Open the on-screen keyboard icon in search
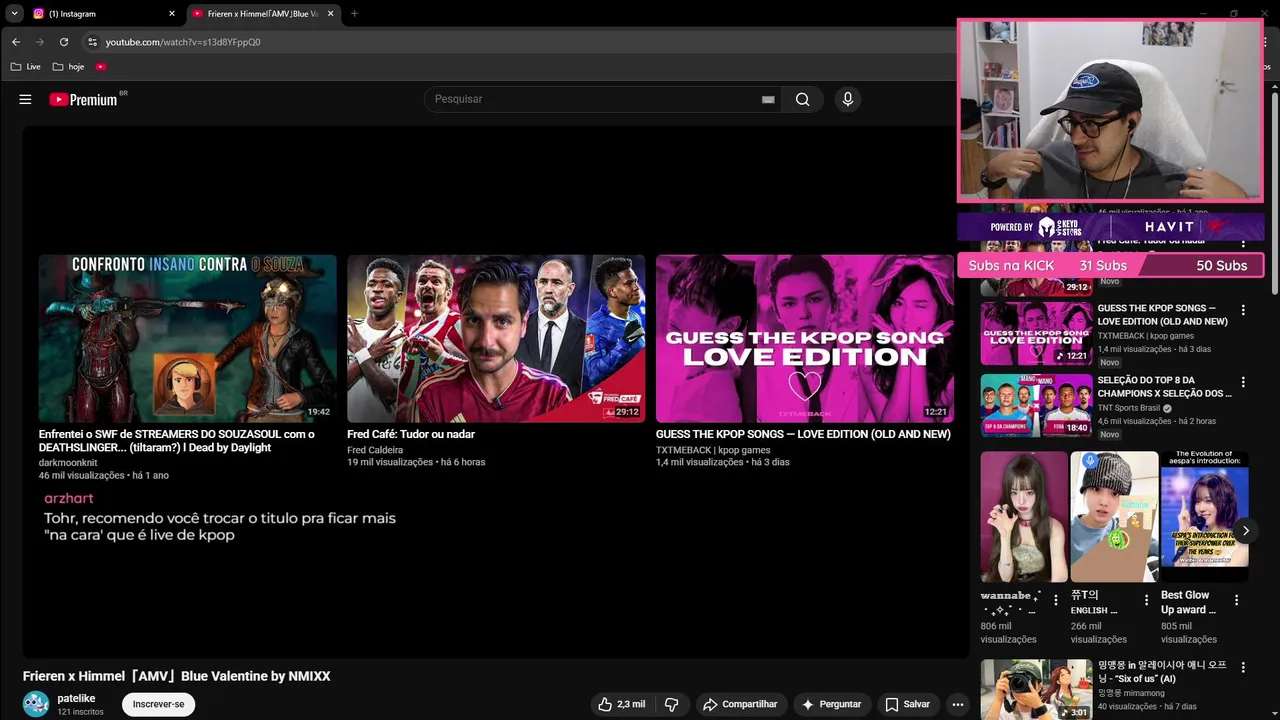 768,99
